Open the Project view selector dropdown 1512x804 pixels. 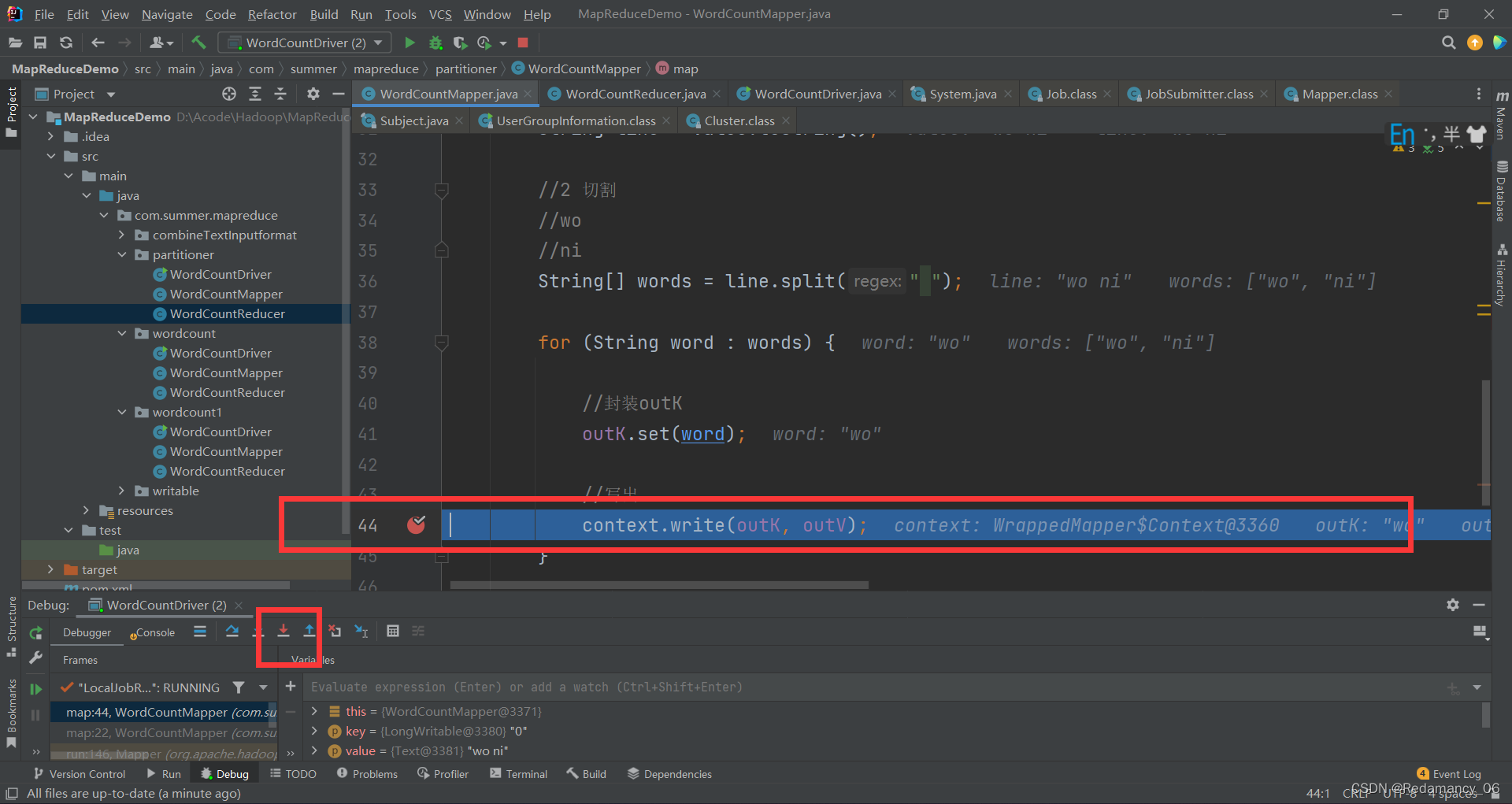111,94
